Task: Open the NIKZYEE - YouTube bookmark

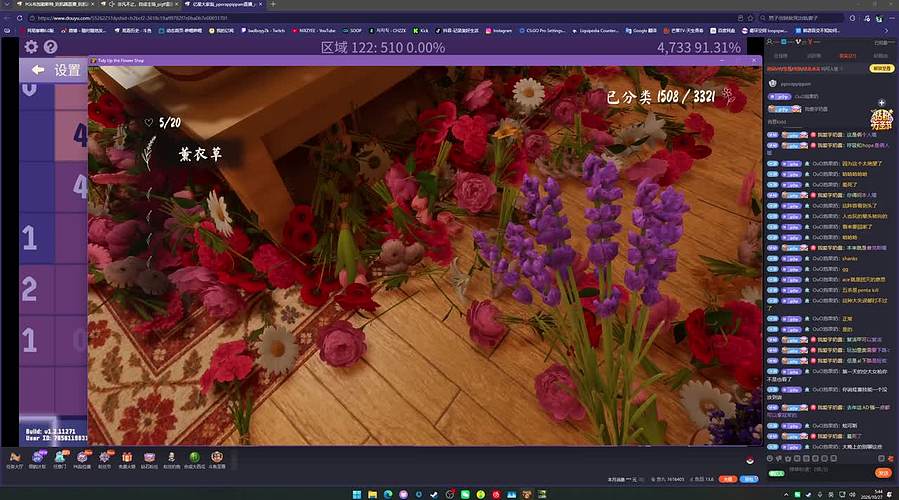Action: point(314,30)
